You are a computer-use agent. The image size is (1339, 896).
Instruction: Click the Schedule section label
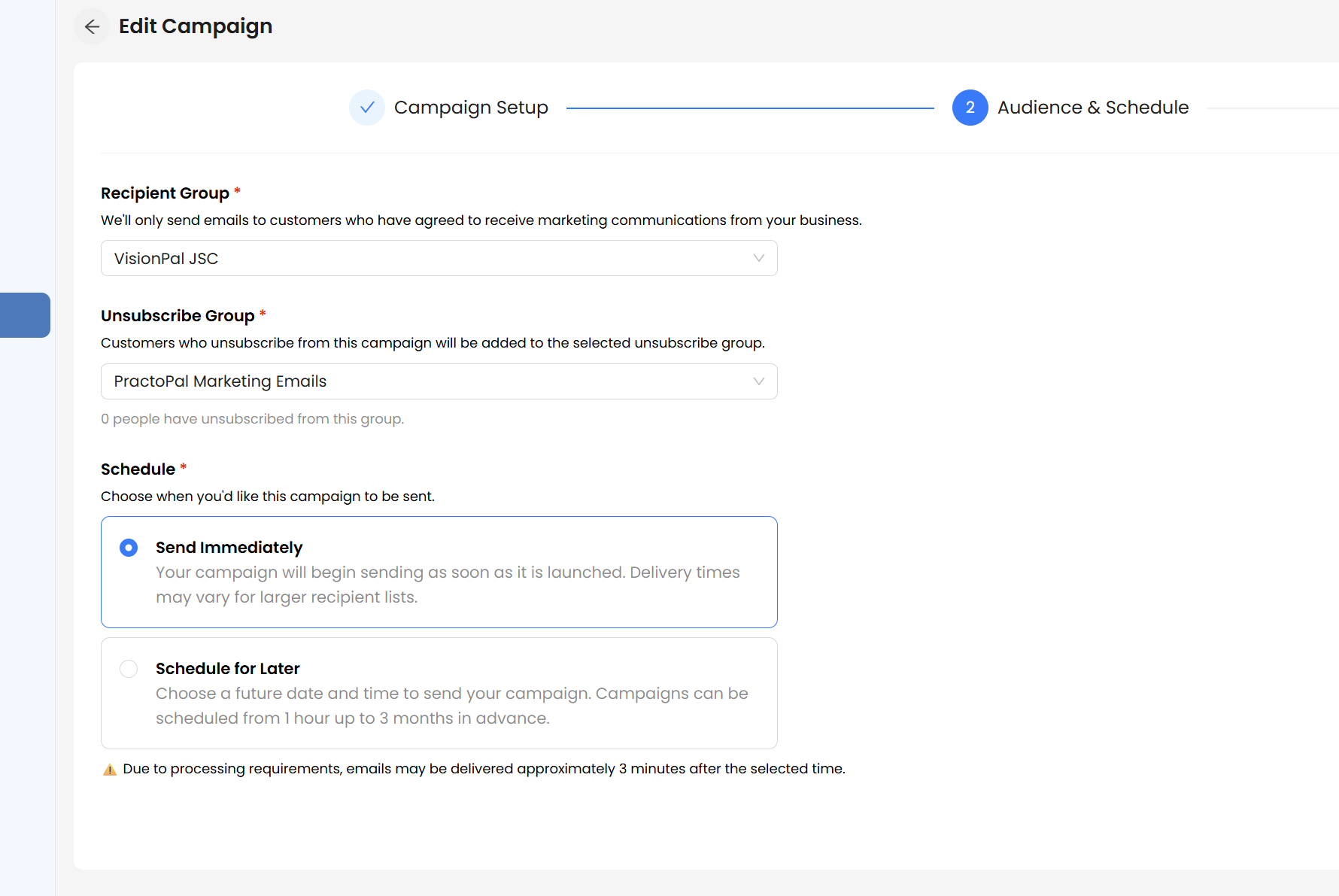[x=138, y=469]
